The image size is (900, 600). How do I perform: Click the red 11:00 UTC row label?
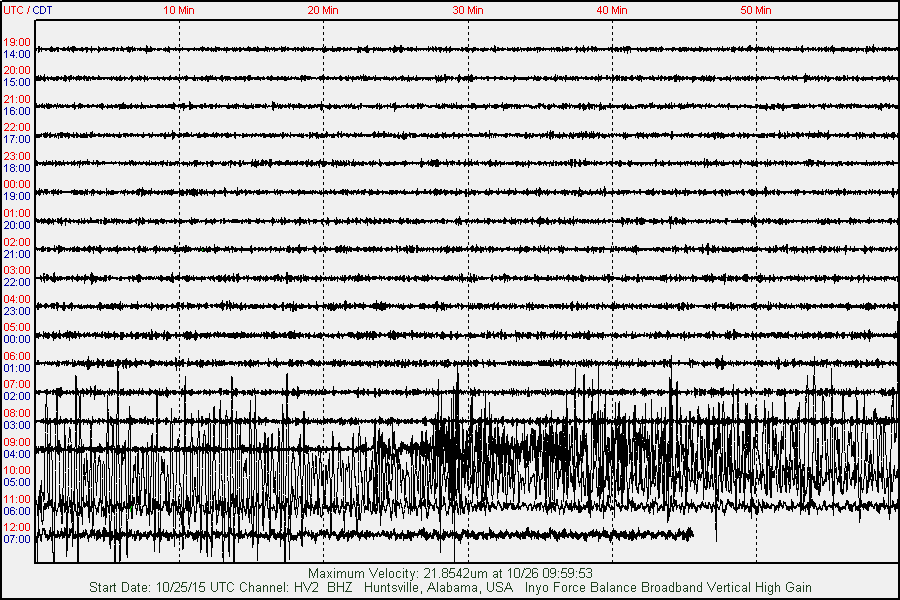(17, 500)
